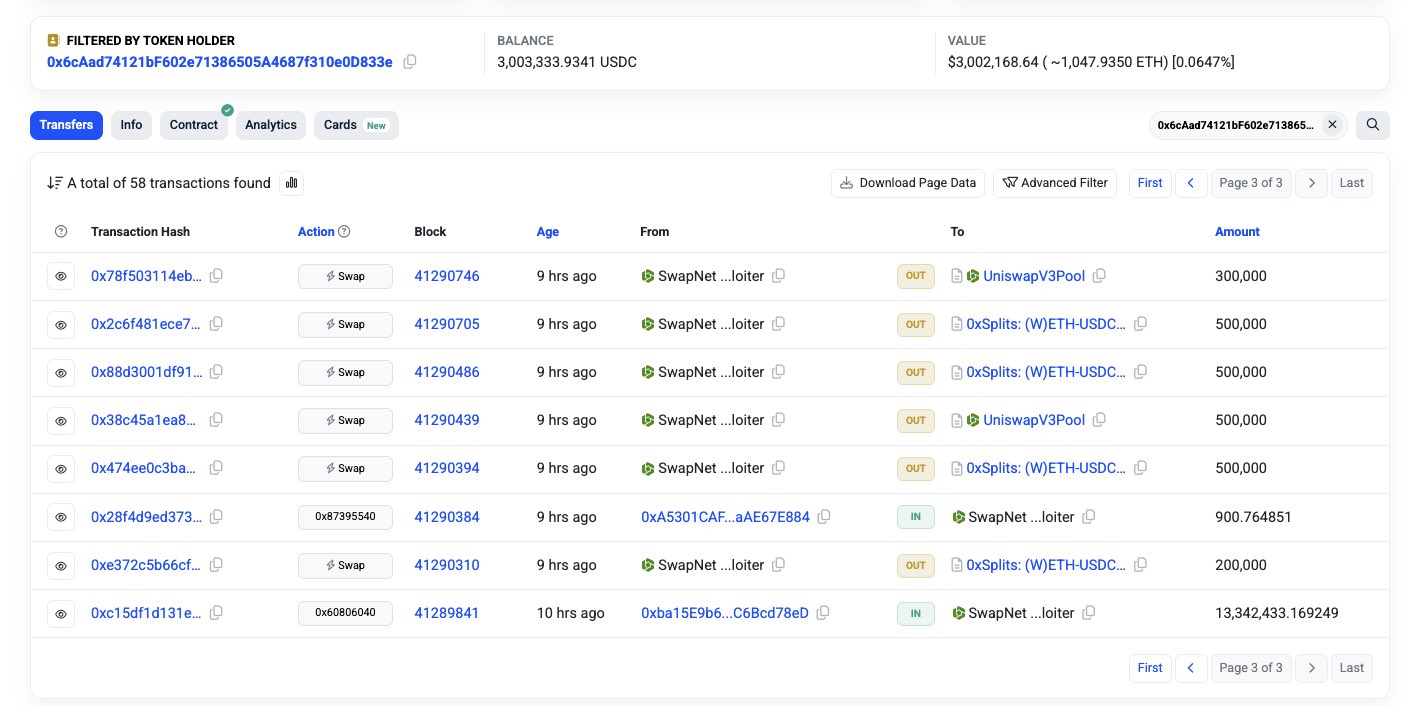The image size is (1422, 706).
Task: Switch to the Analytics tab
Action: click(271, 125)
